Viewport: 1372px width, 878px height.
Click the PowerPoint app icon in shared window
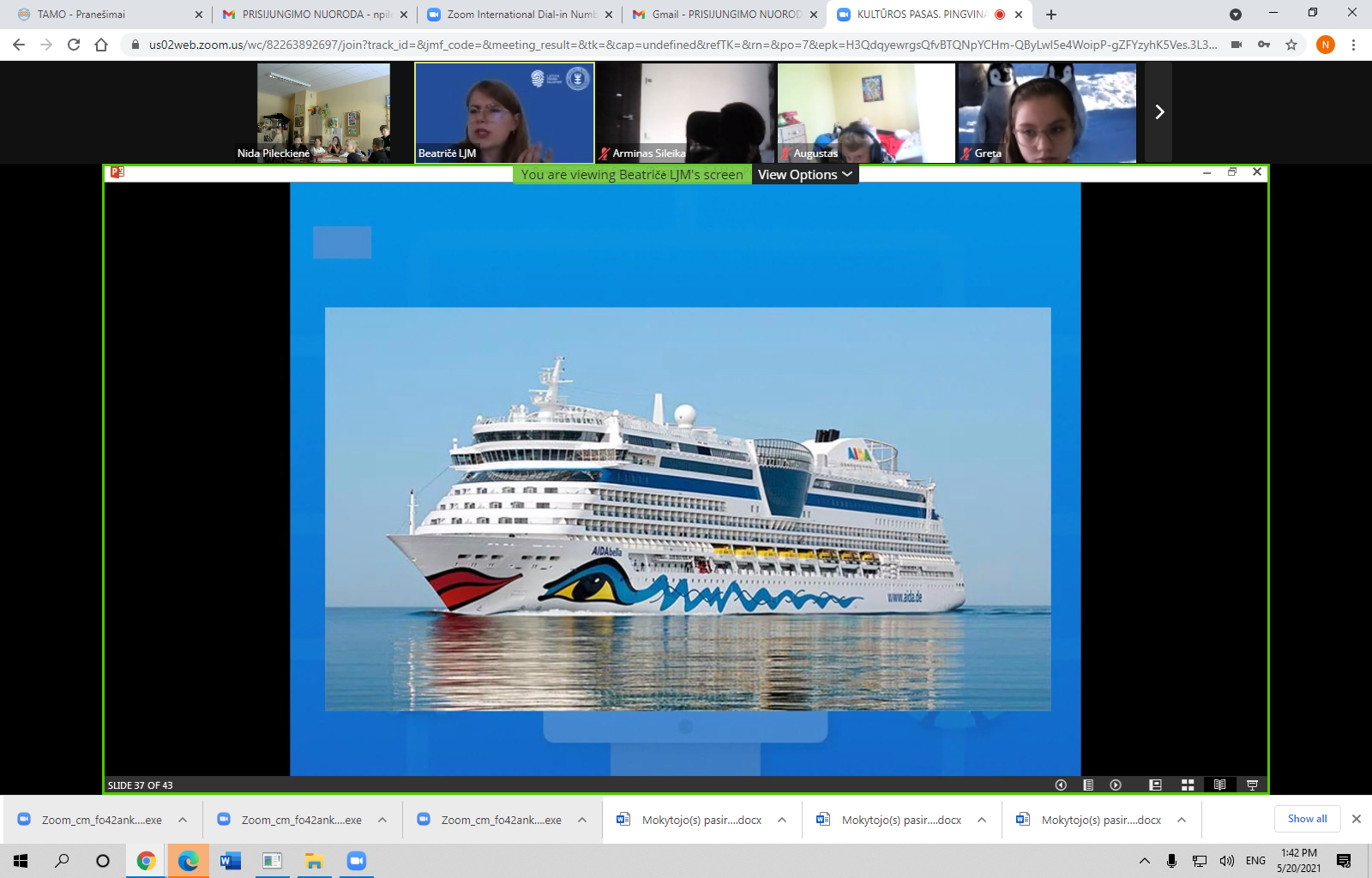[117, 172]
